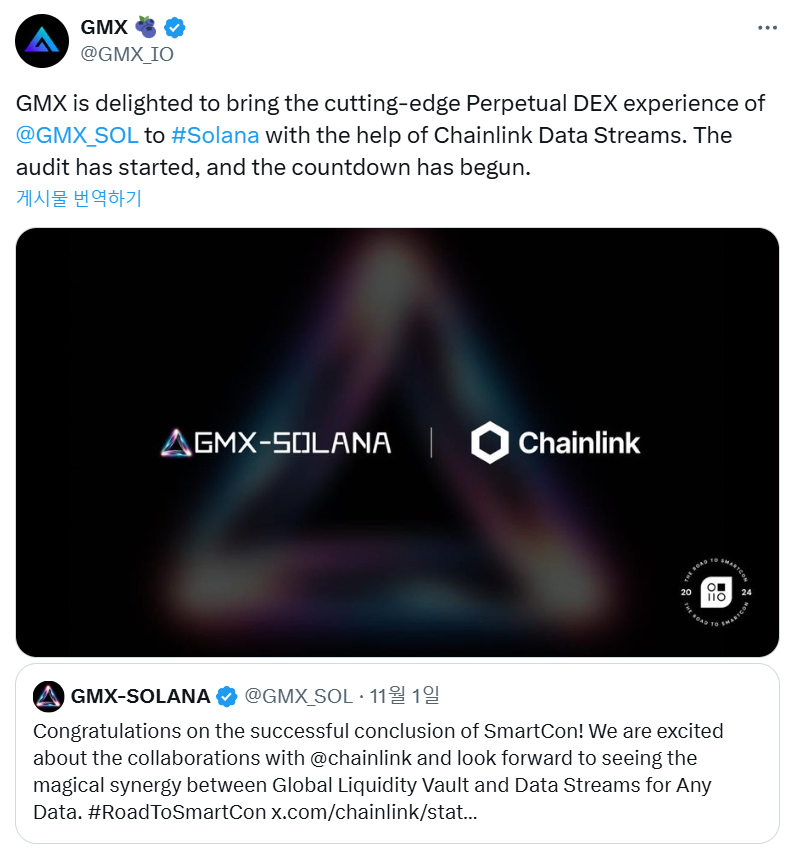Open the x.com/chainlink/stat... link
The image size is (794, 861).
[374, 812]
